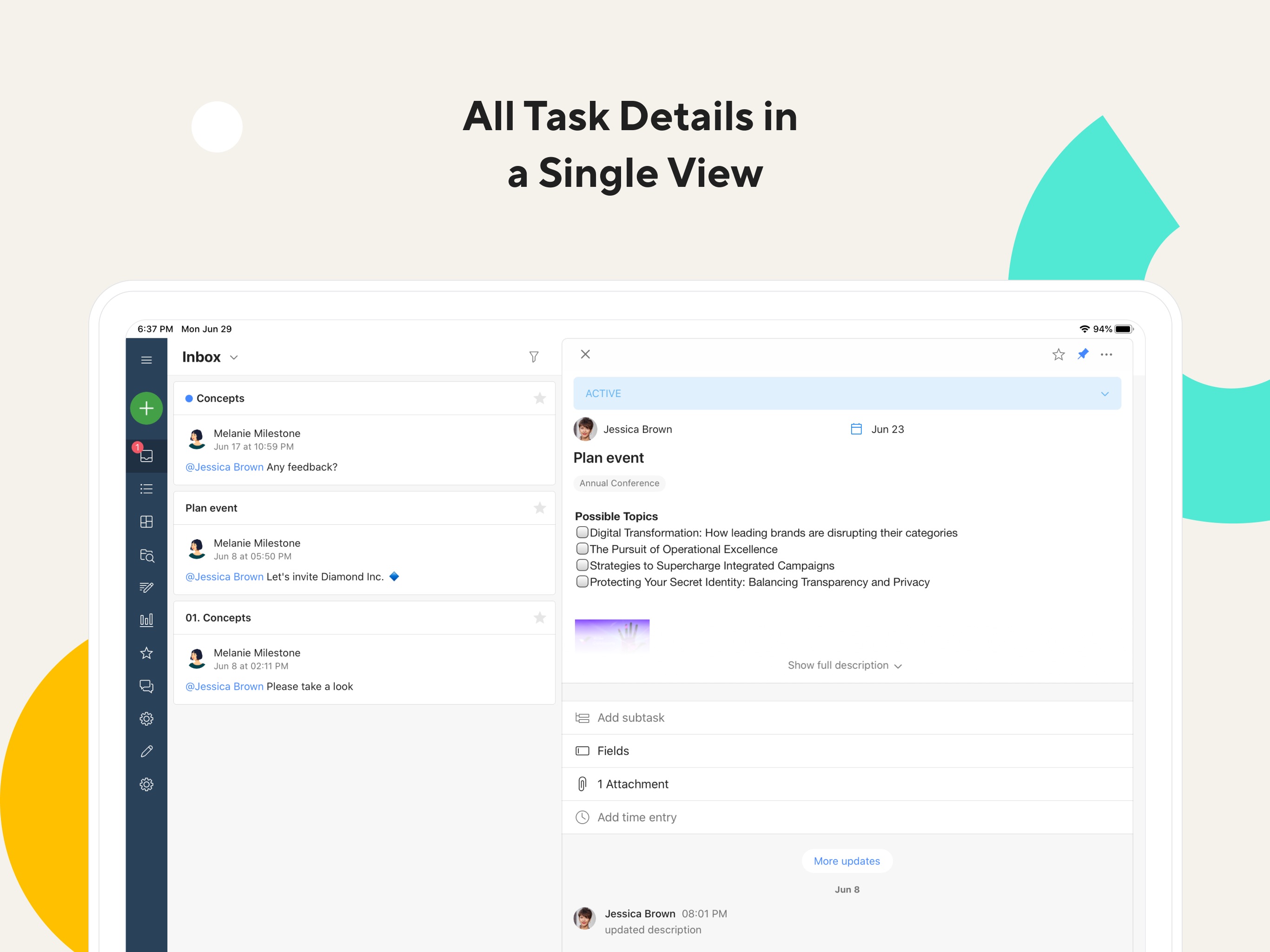Image resolution: width=1270 pixels, height=952 pixels.
Task: Star the Concepts inbox card
Action: (x=540, y=398)
